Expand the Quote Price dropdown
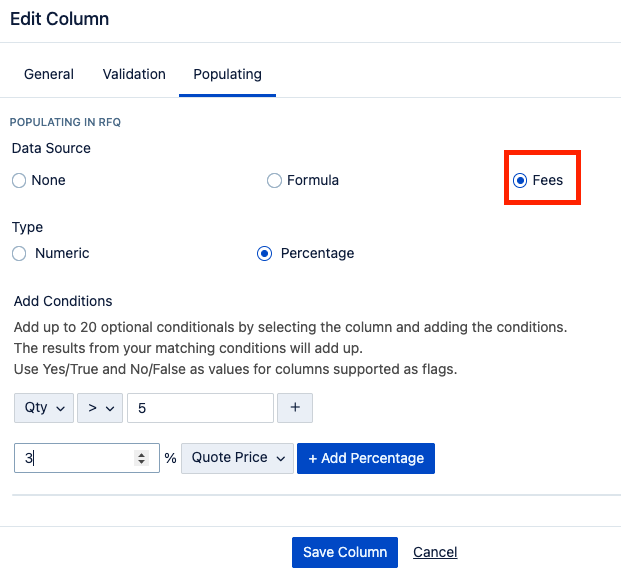 click(237, 458)
